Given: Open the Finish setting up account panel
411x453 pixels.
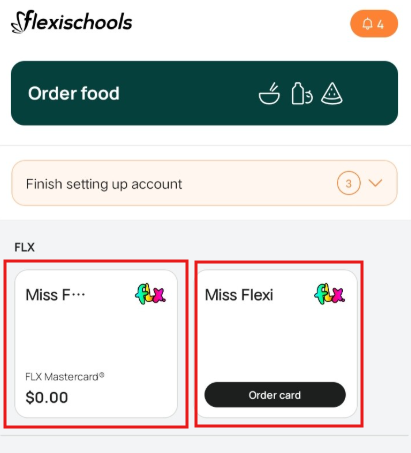Looking at the screenshot, I should 204,183.
